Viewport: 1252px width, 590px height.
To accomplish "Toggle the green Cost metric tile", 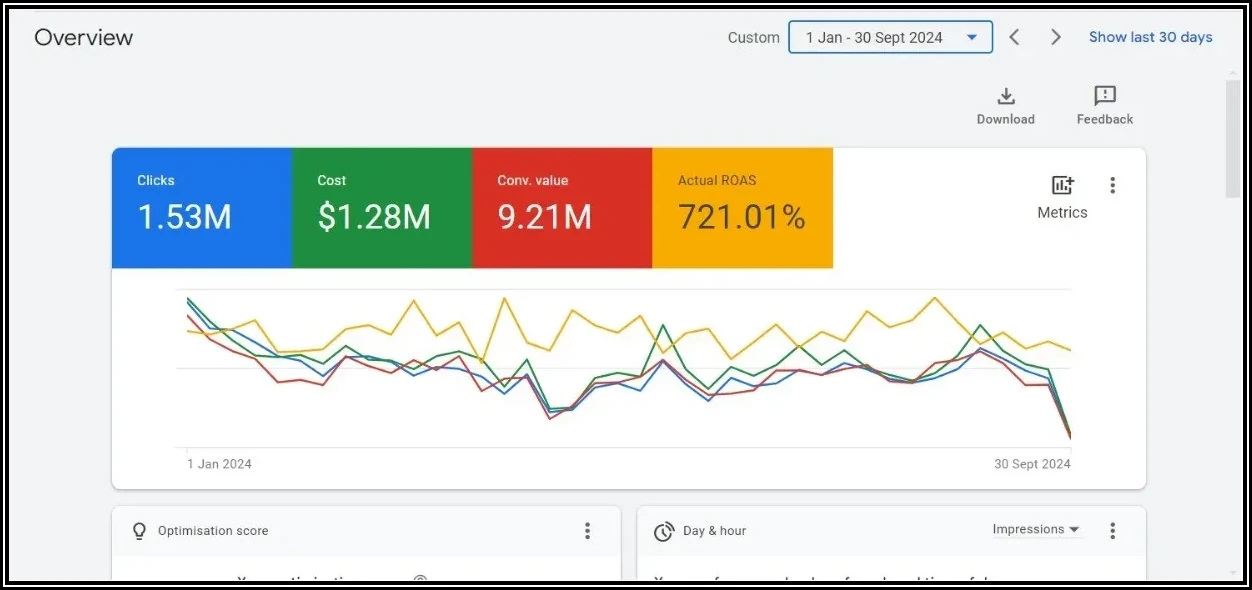I will tap(381, 208).
